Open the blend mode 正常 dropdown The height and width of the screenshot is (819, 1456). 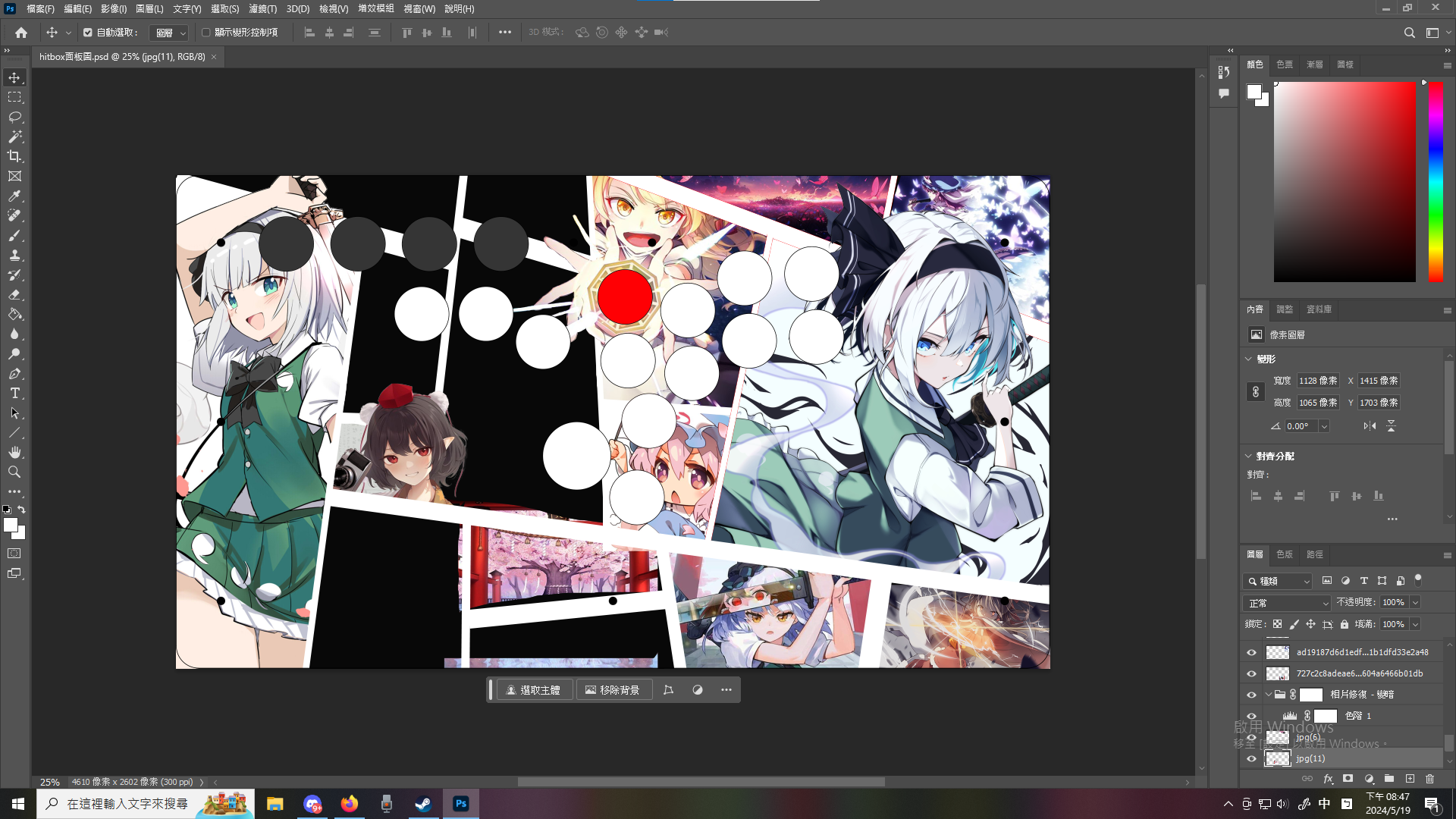[x=1287, y=603]
